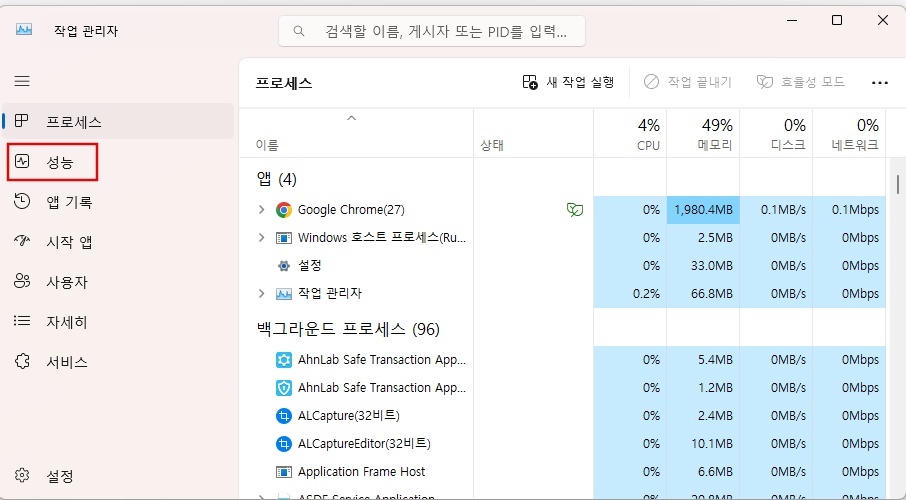The width and height of the screenshot is (906, 500).
Task: Expand the Windows 호스트 프로세스 group
Action: pos(261,238)
